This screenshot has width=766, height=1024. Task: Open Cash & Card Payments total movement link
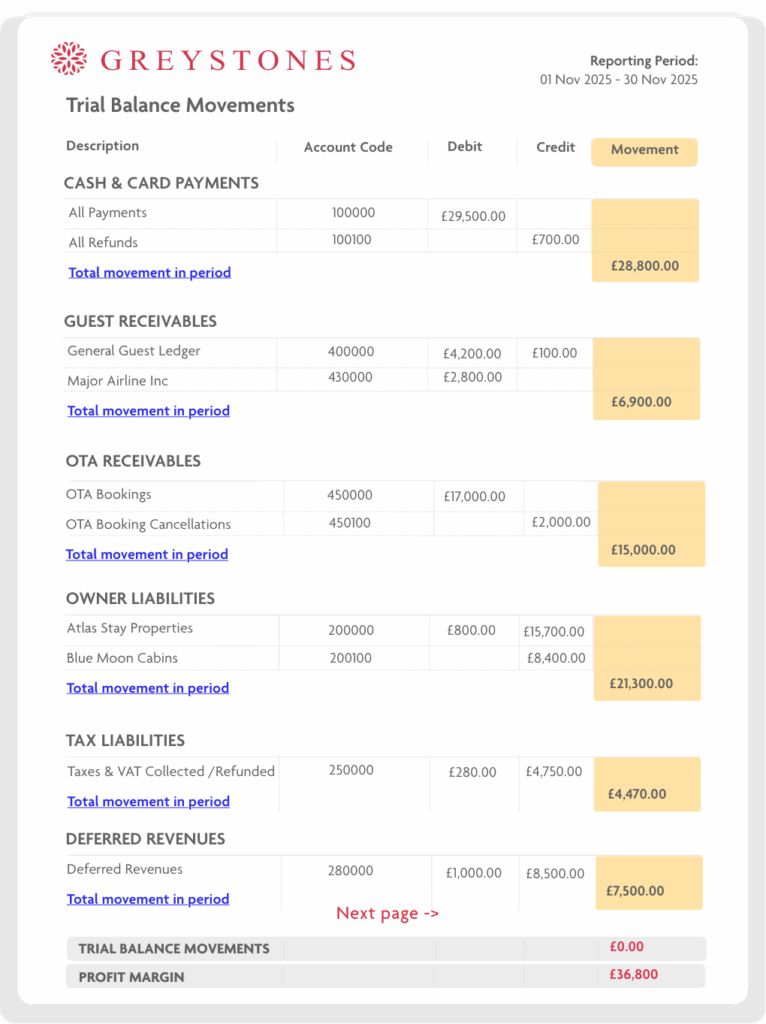pos(149,272)
